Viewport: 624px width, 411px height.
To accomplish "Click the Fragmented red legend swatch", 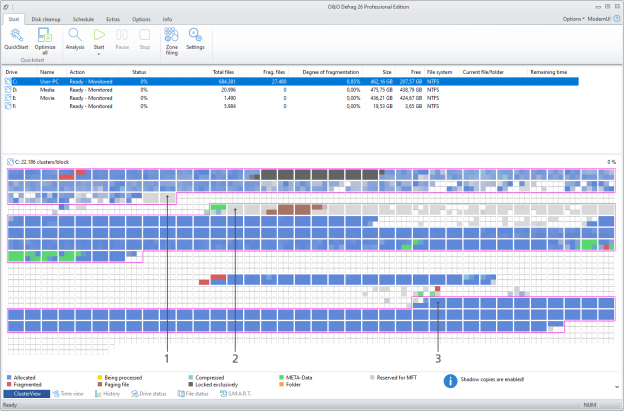I will pos(9,384).
